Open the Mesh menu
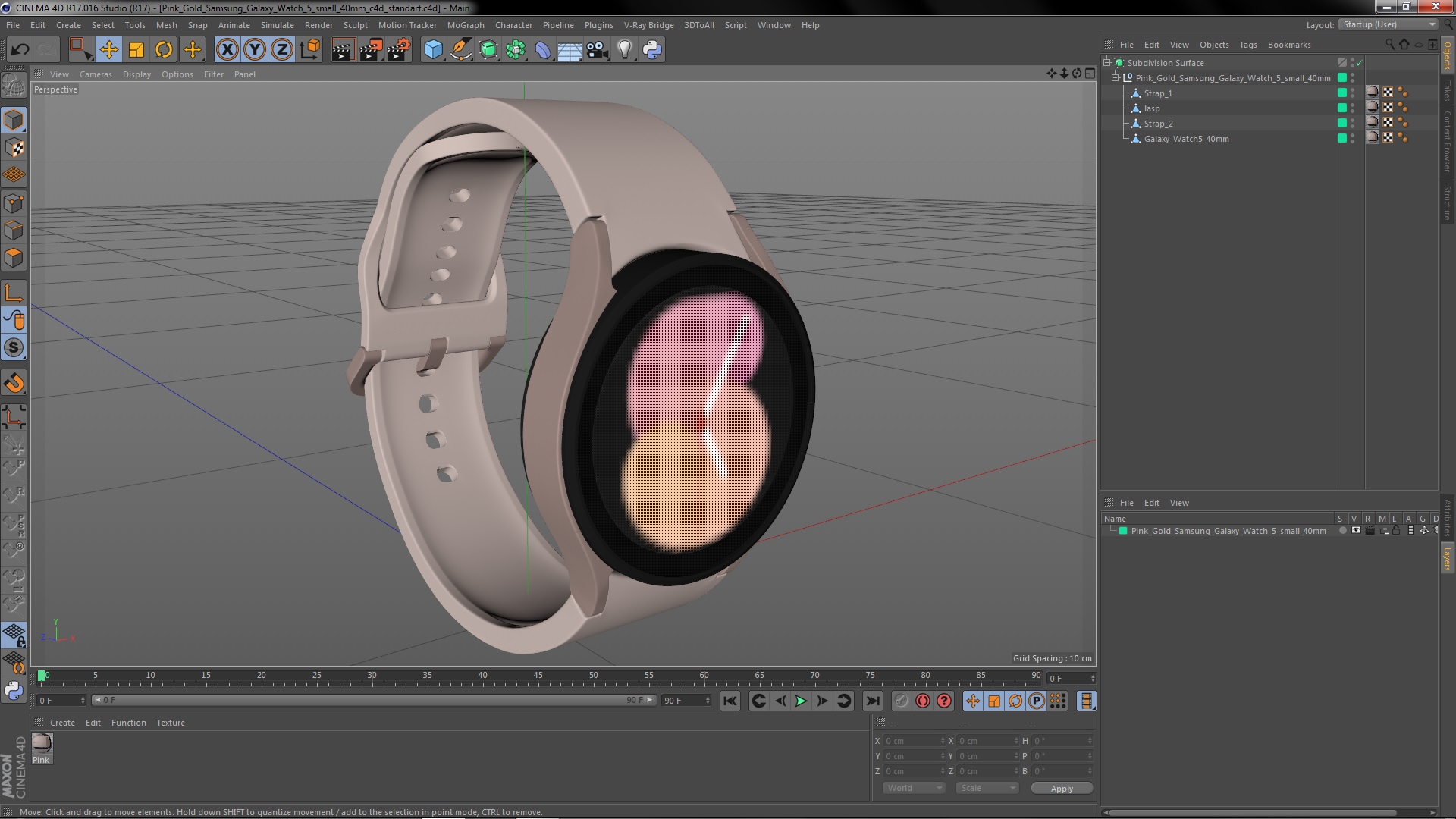1456x819 pixels. (x=166, y=25)
